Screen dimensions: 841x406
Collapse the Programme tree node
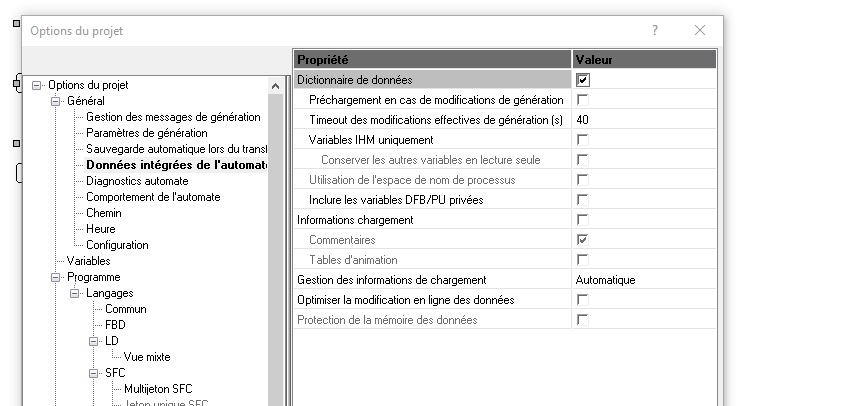point(57,277)
